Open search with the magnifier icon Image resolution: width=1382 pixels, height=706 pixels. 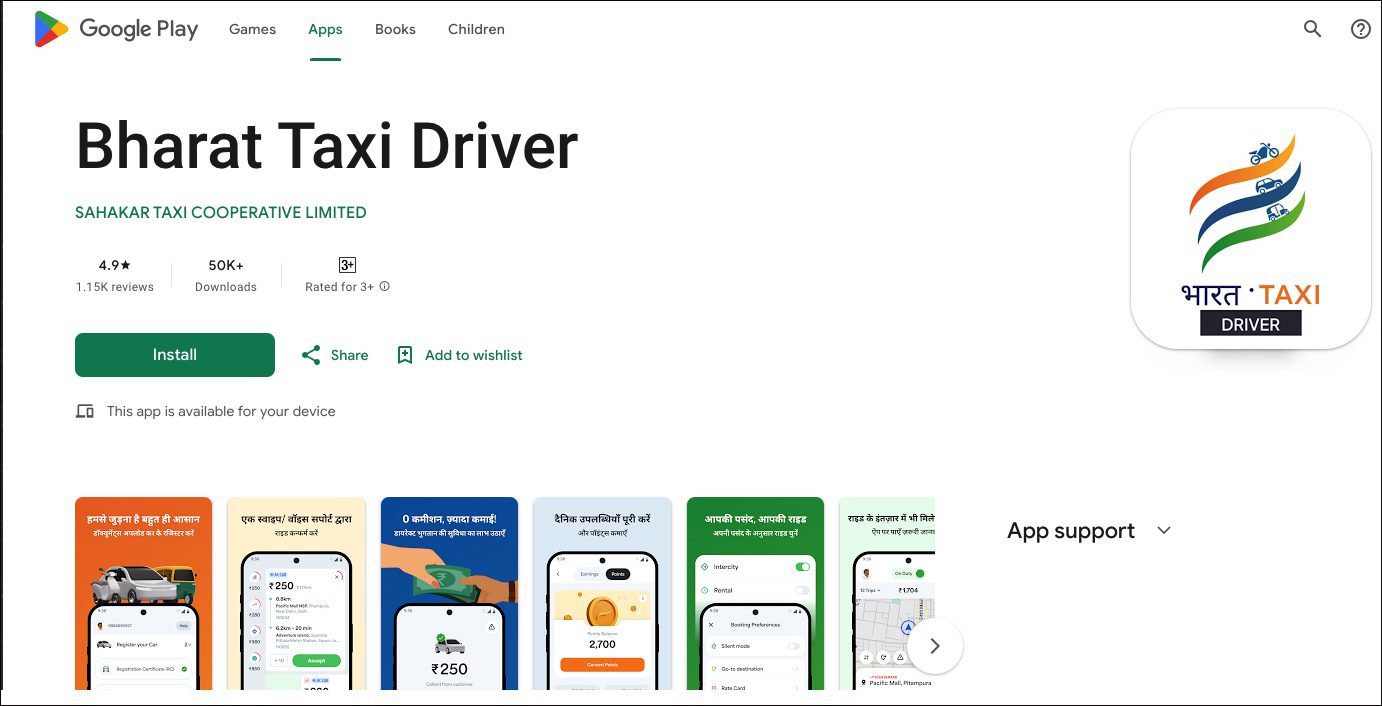tap(1312, 30)
